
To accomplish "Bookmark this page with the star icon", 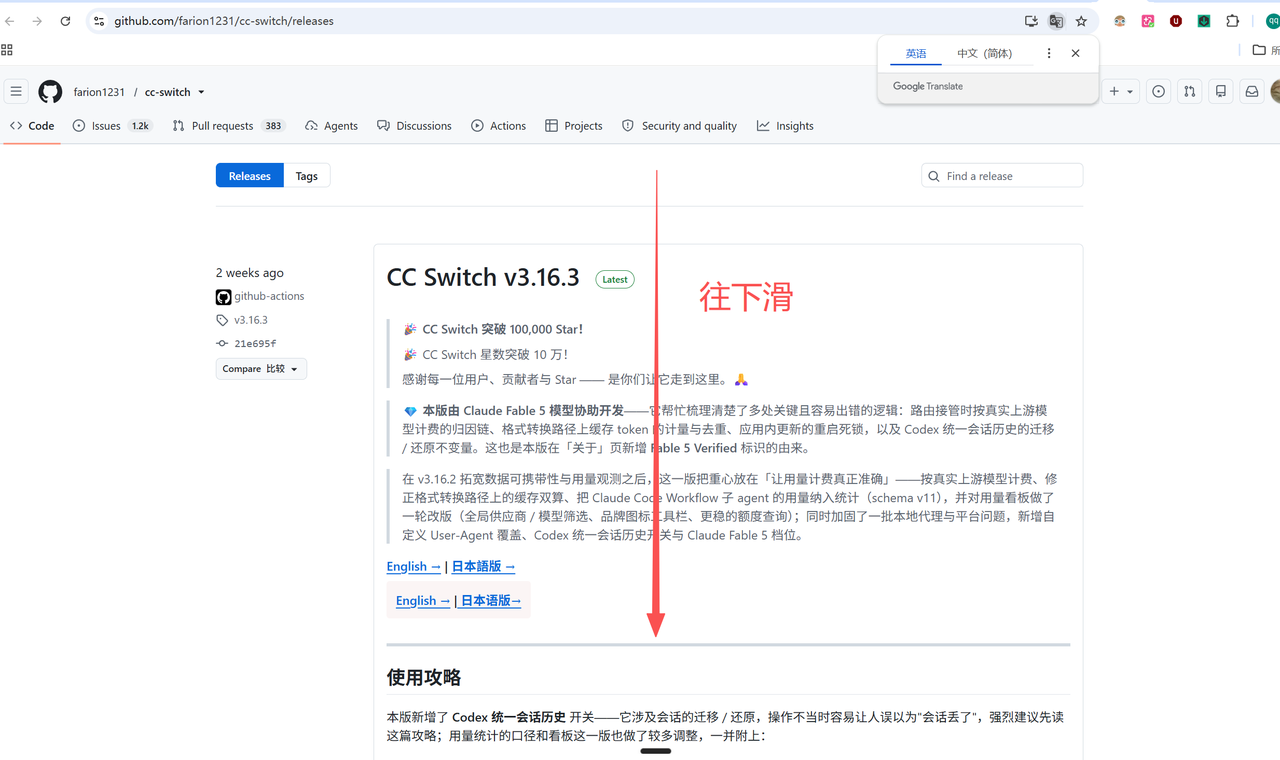I will [x=1081, y=21].
